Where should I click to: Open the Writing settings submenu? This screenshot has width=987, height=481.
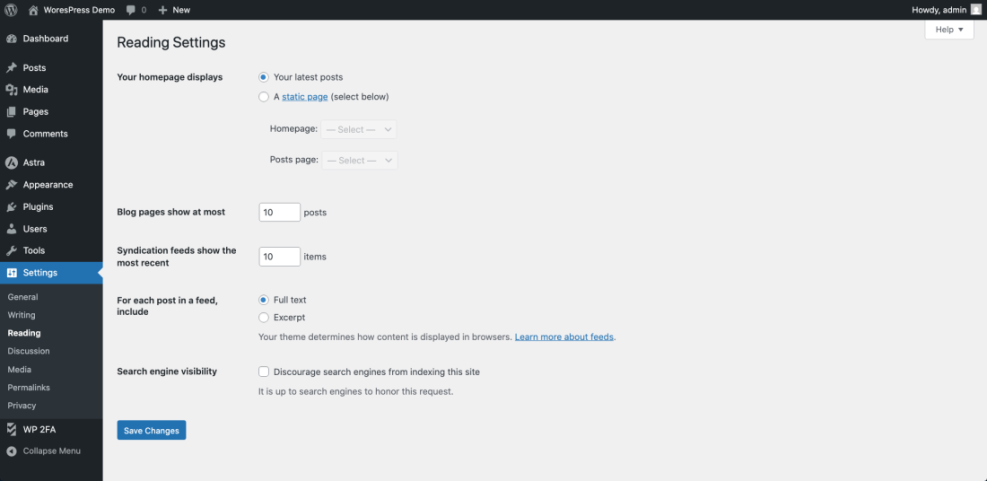pos(21,315)
